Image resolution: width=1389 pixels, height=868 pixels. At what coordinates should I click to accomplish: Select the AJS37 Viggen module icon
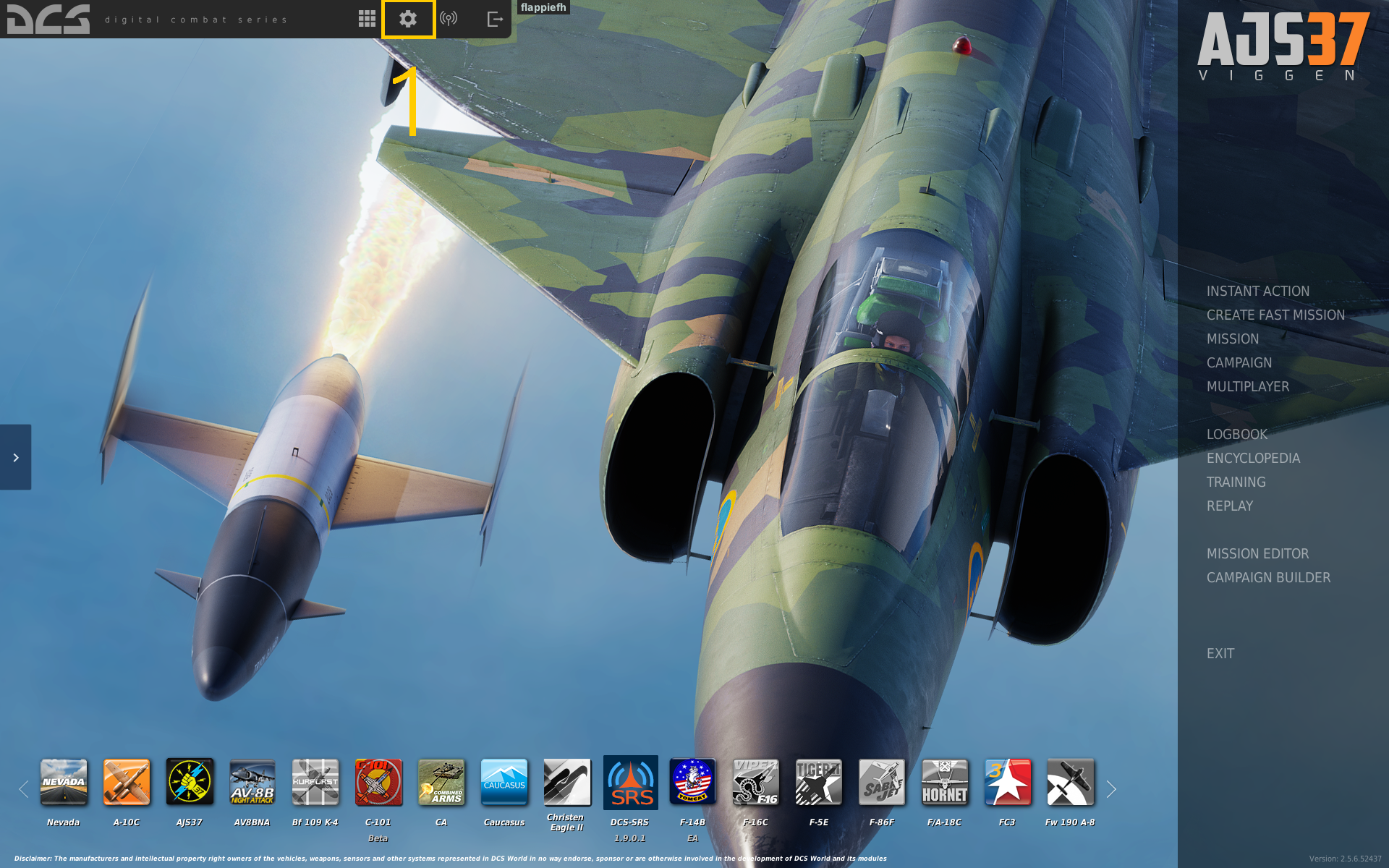click(190, 782)
